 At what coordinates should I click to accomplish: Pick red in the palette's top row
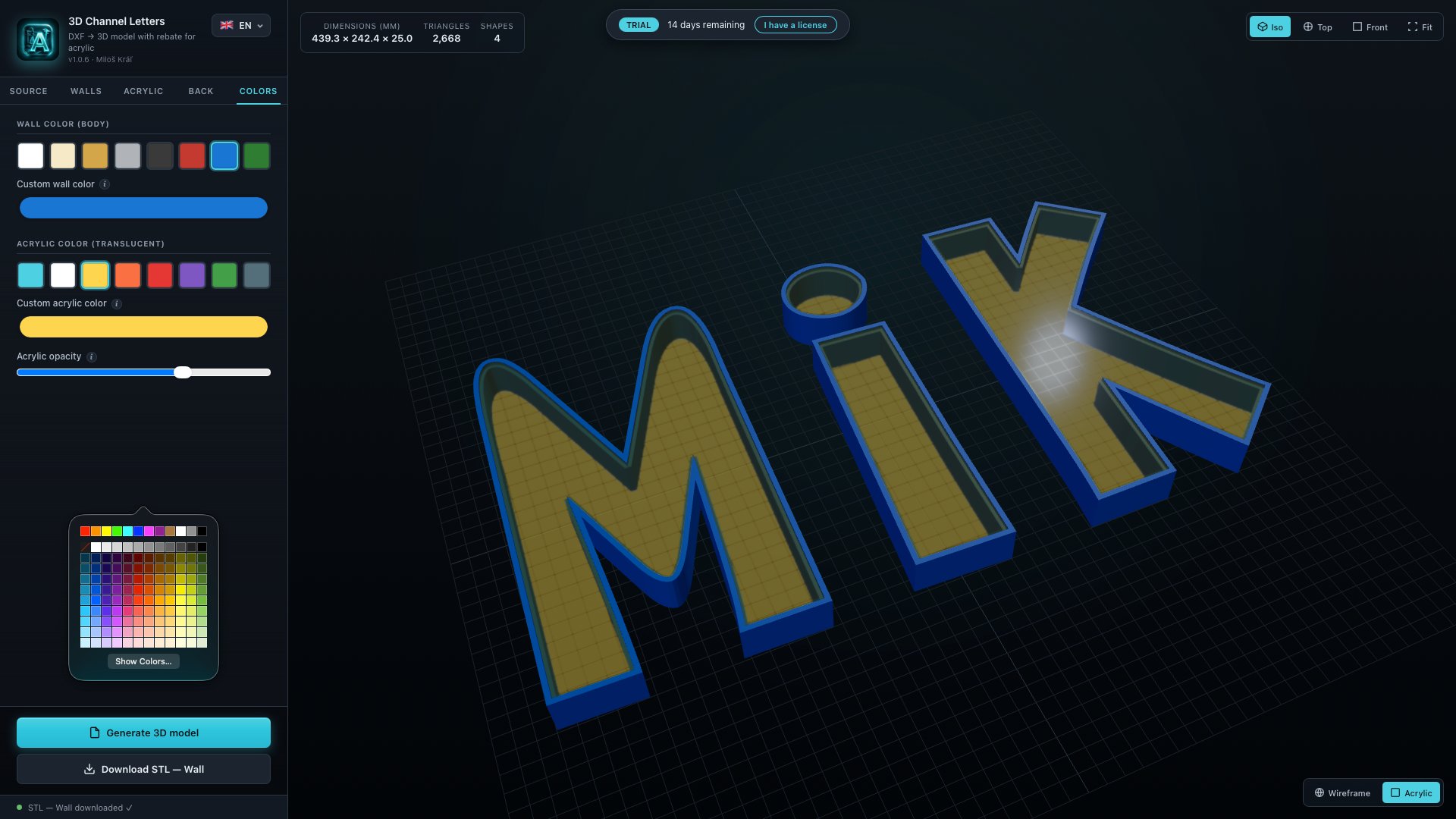(x=85, y=532)
